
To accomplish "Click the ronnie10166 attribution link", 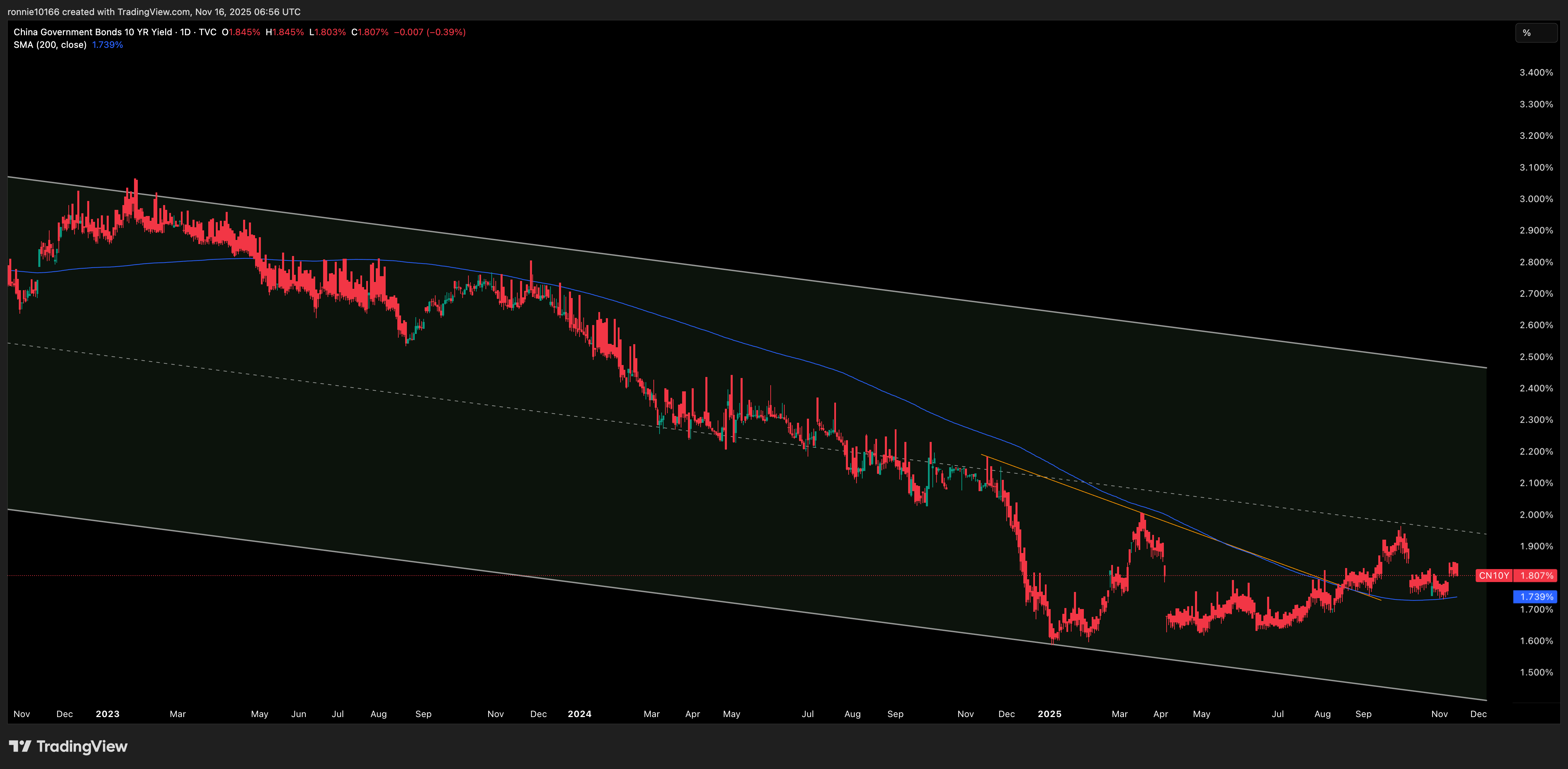I will tap(34, 11).
